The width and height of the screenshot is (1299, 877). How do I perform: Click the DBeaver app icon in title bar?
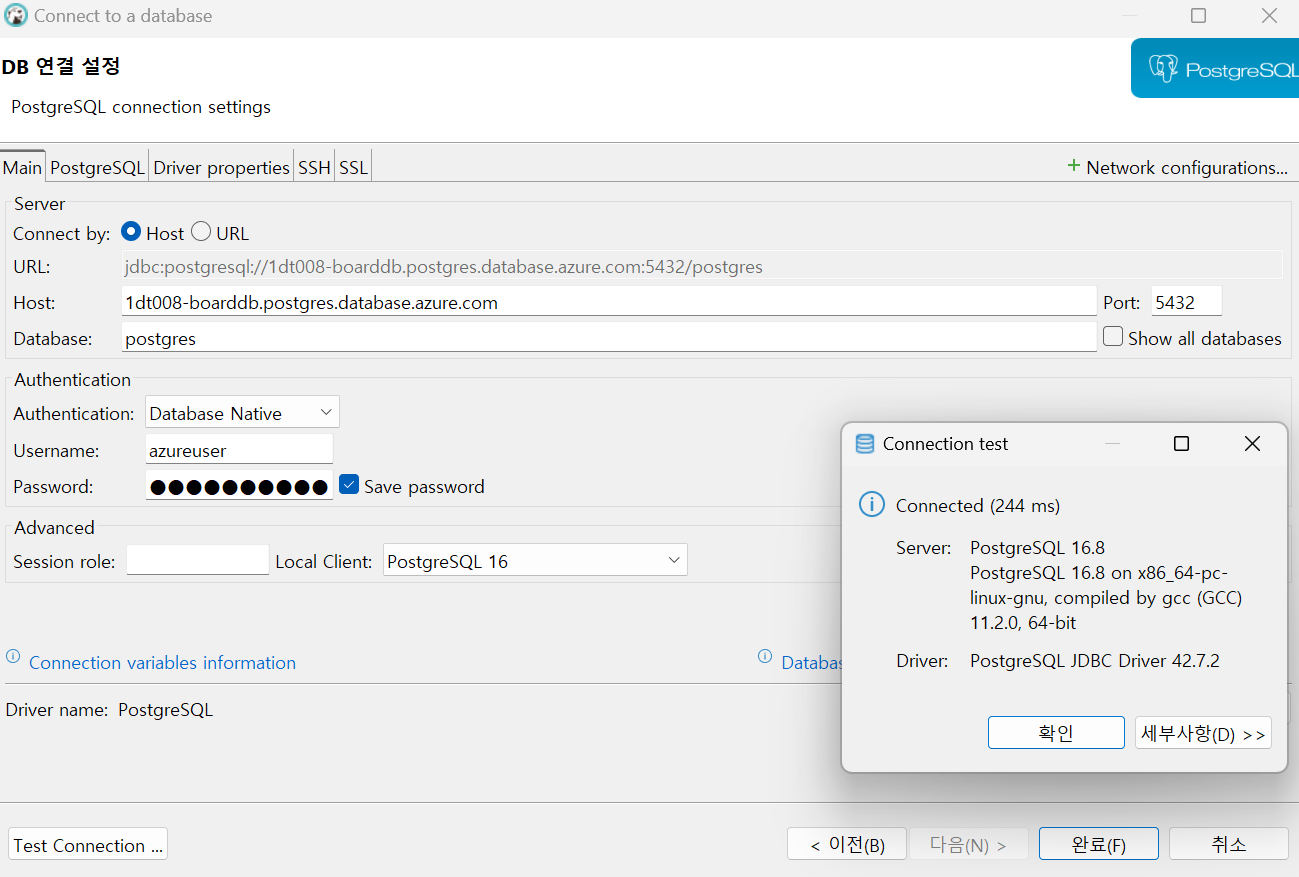click(x=15, y=15)
